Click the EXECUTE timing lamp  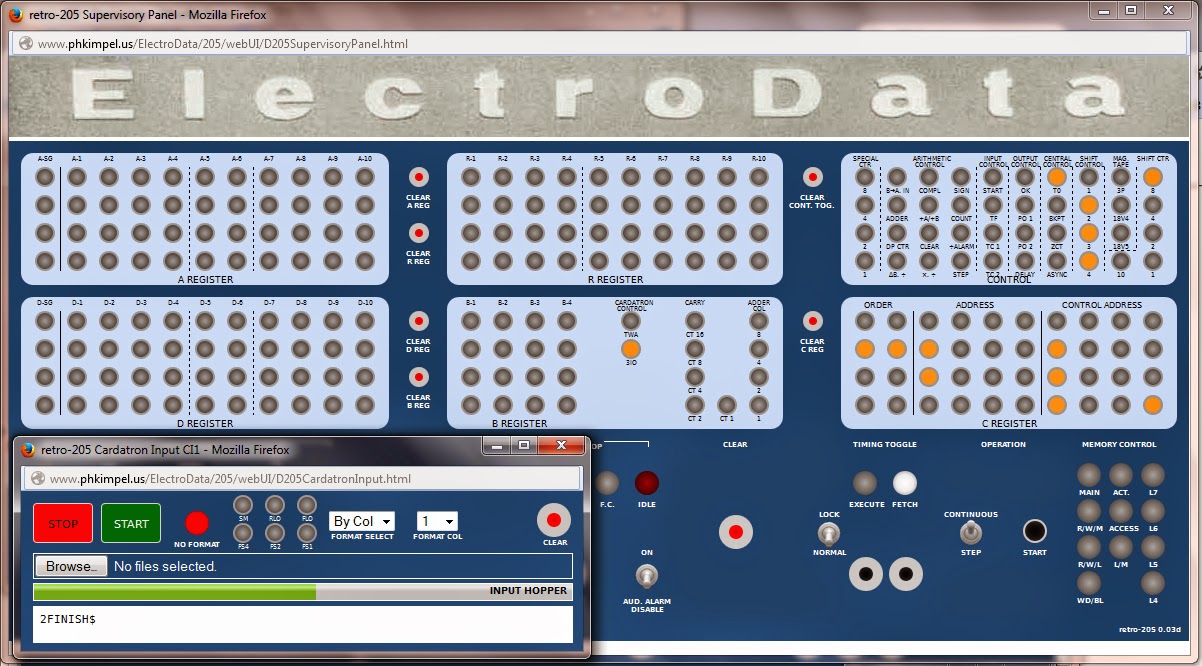(x=865, y=483)
